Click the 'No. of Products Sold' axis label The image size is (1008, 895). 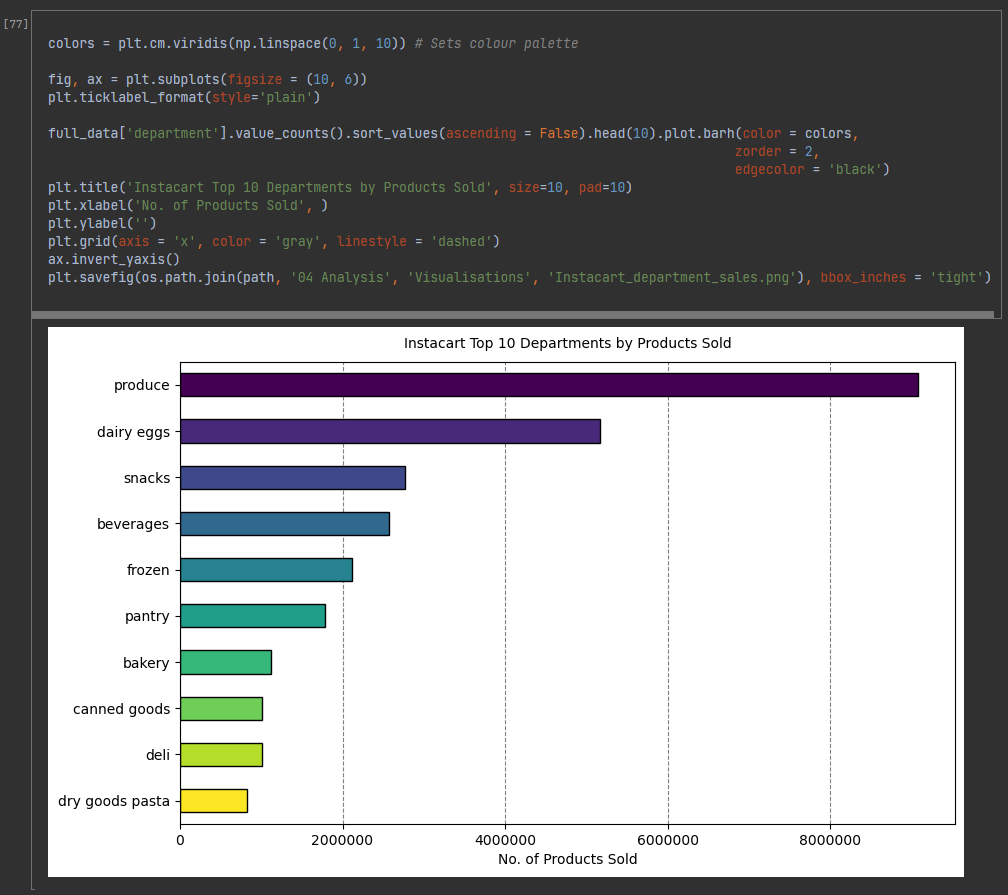[568, 860]
